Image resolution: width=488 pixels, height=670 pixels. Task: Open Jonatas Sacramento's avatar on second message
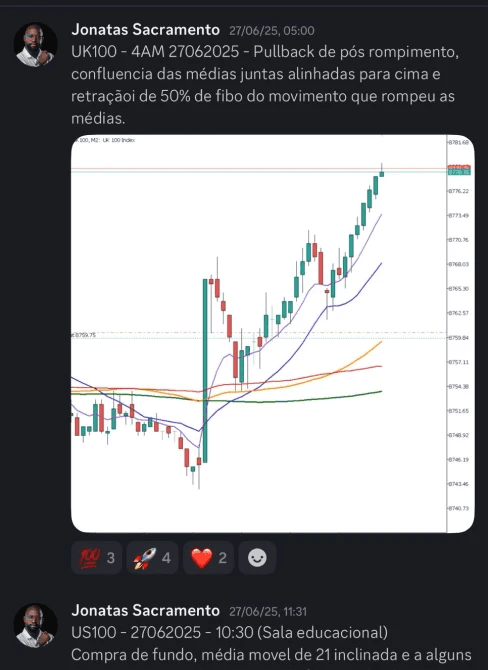[35, 625]
